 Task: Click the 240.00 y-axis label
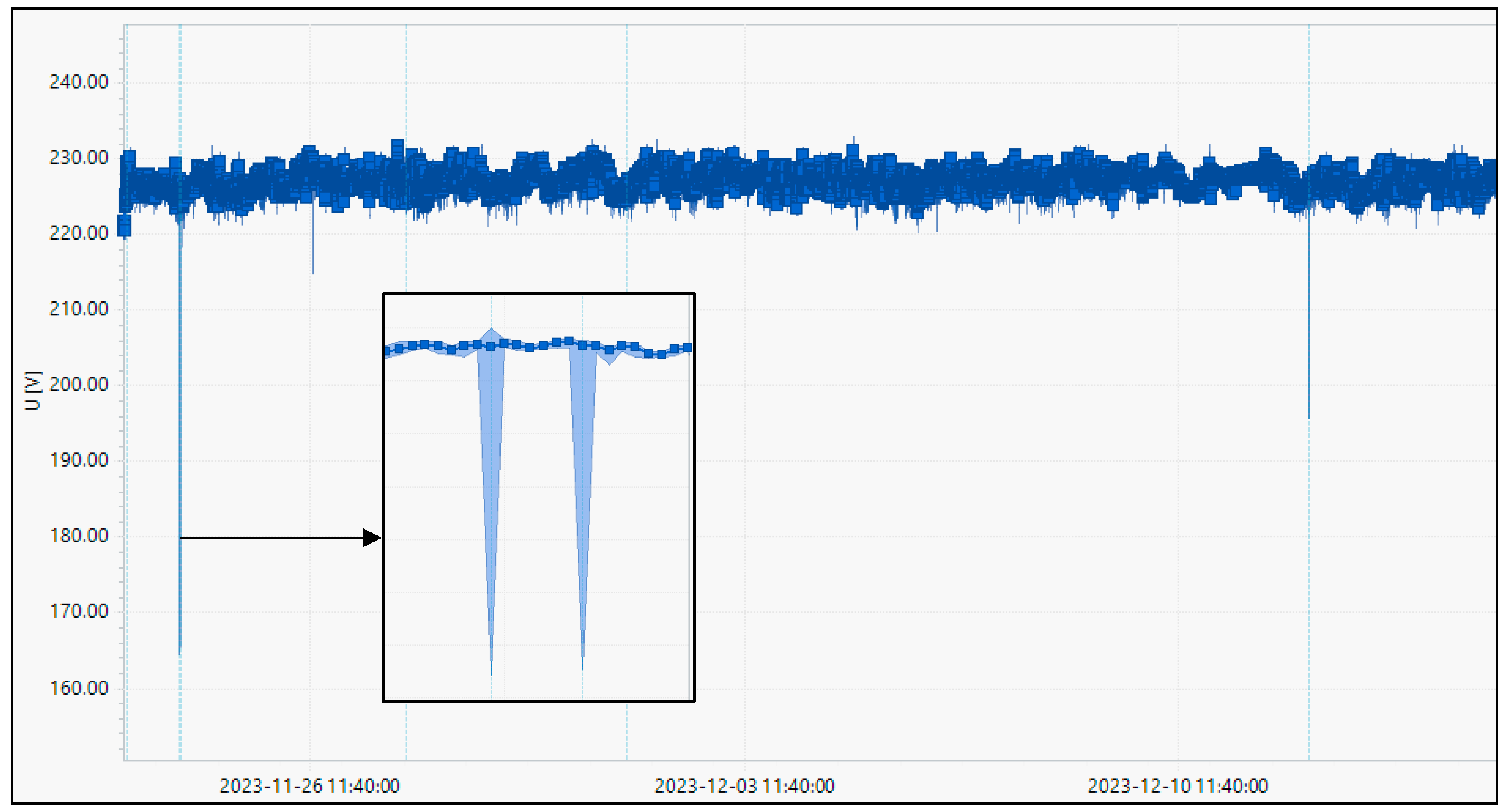(79, 82)
